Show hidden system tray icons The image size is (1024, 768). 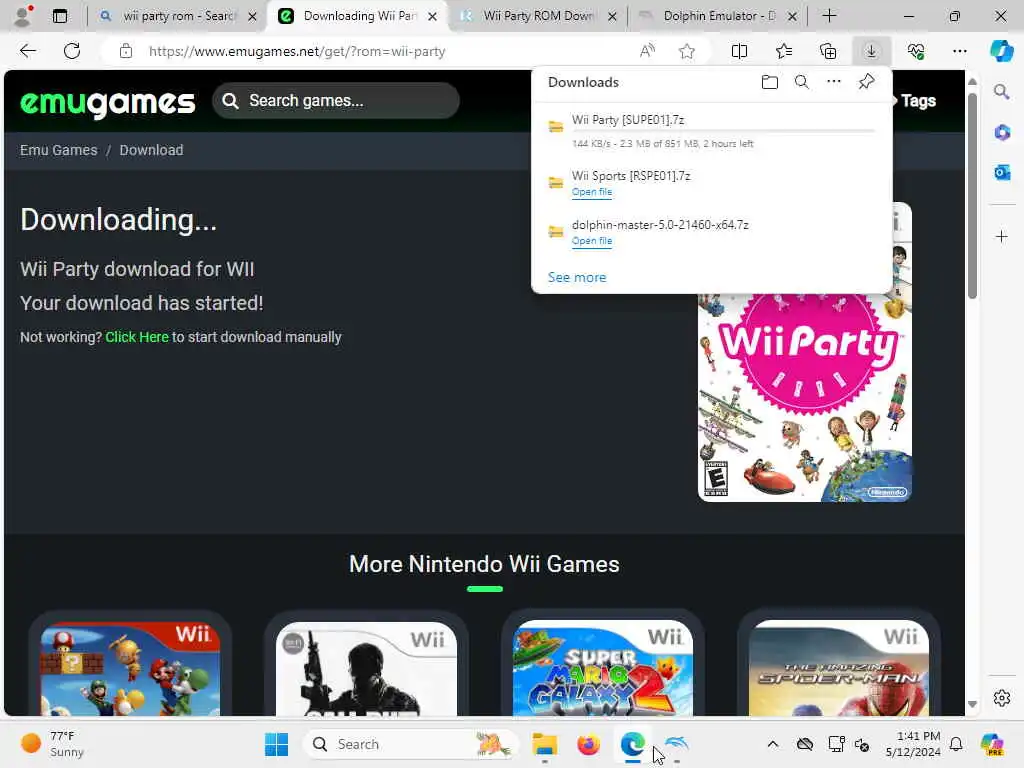coord(773,744)
